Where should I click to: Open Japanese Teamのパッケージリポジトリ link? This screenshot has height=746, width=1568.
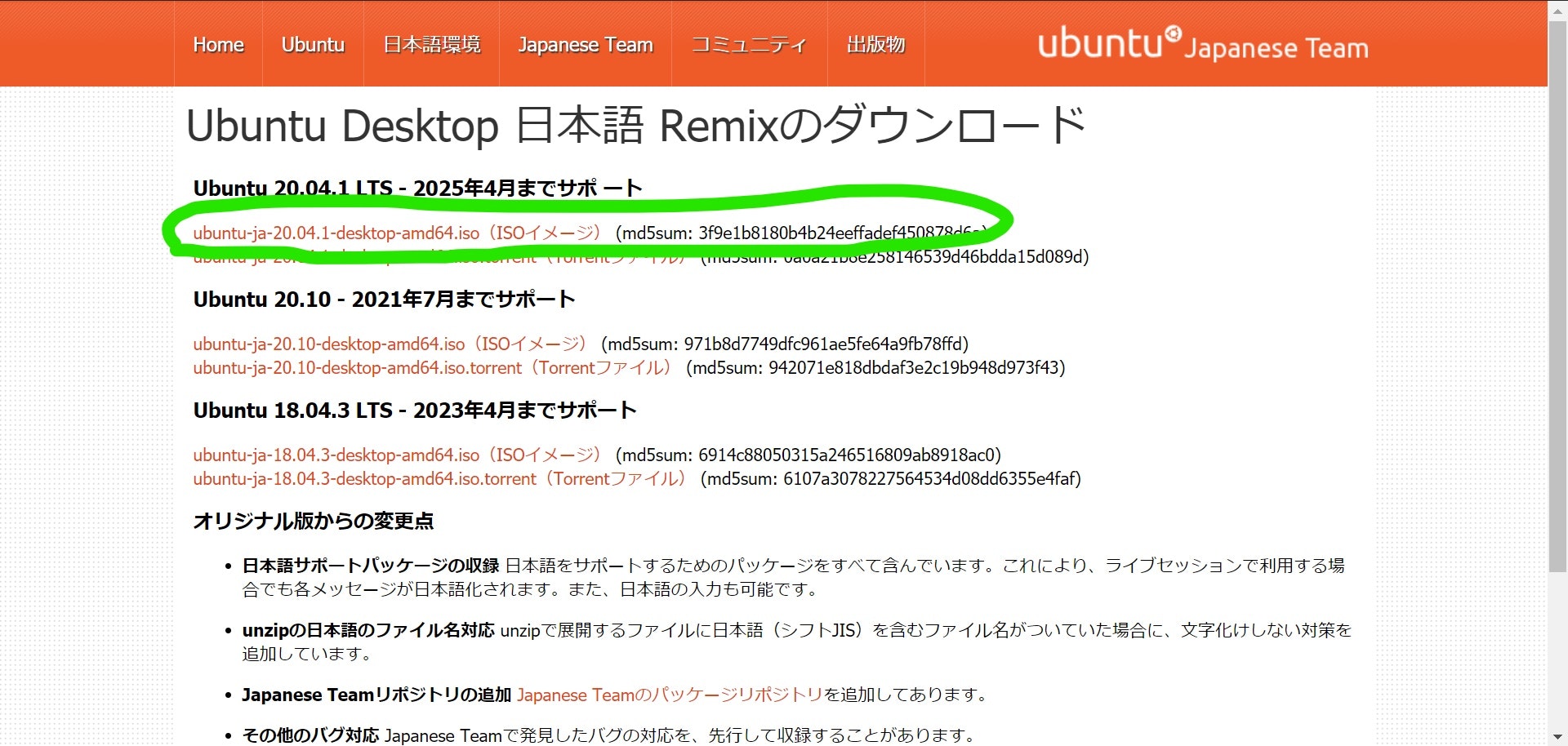point(670,695)
